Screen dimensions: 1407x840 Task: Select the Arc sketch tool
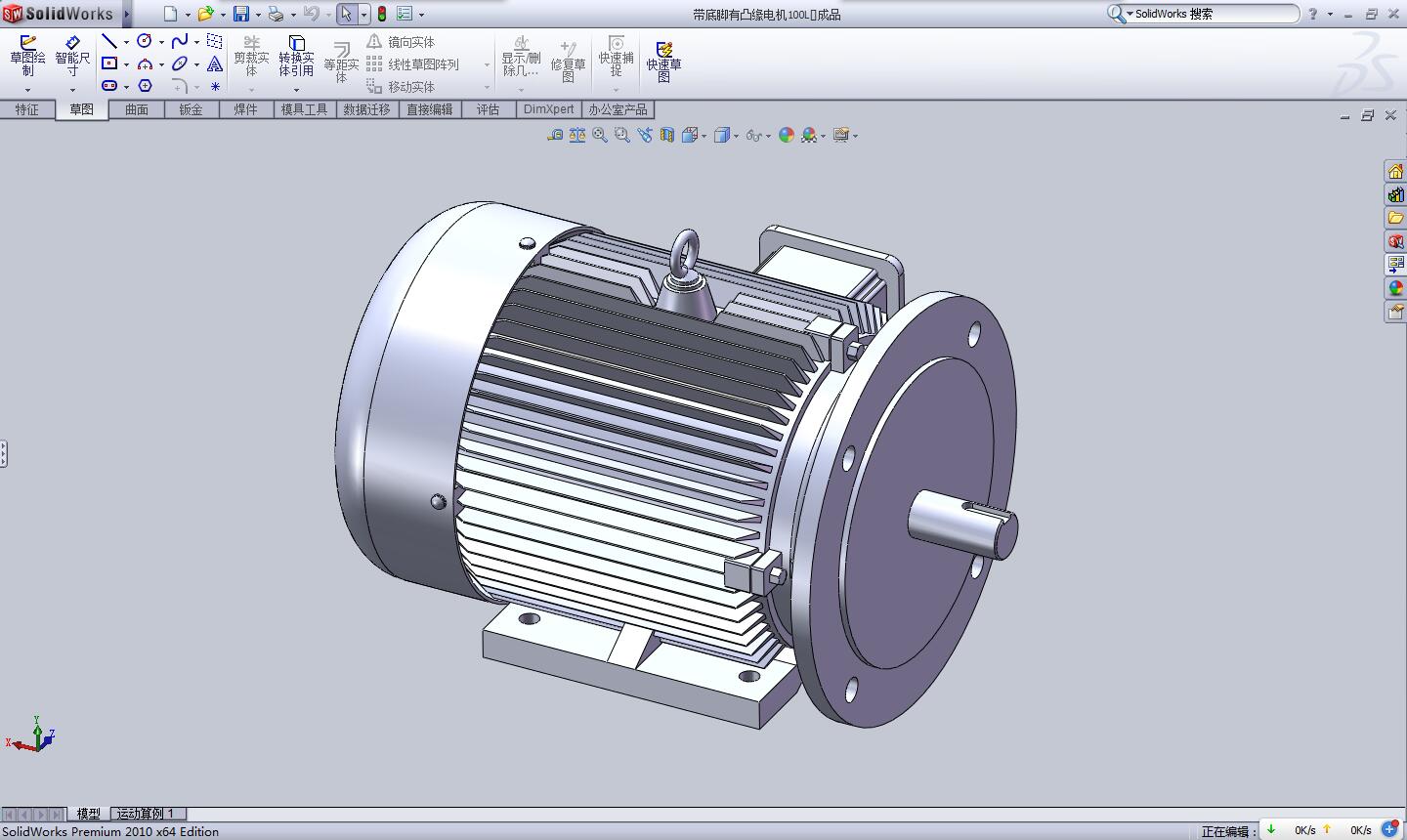(145, 63)
